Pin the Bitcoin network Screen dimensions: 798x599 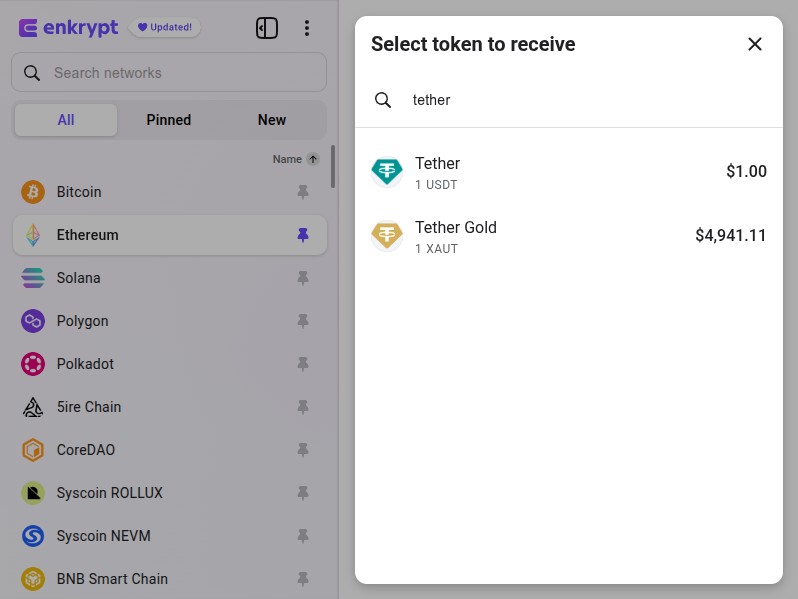tap(303, 192)
